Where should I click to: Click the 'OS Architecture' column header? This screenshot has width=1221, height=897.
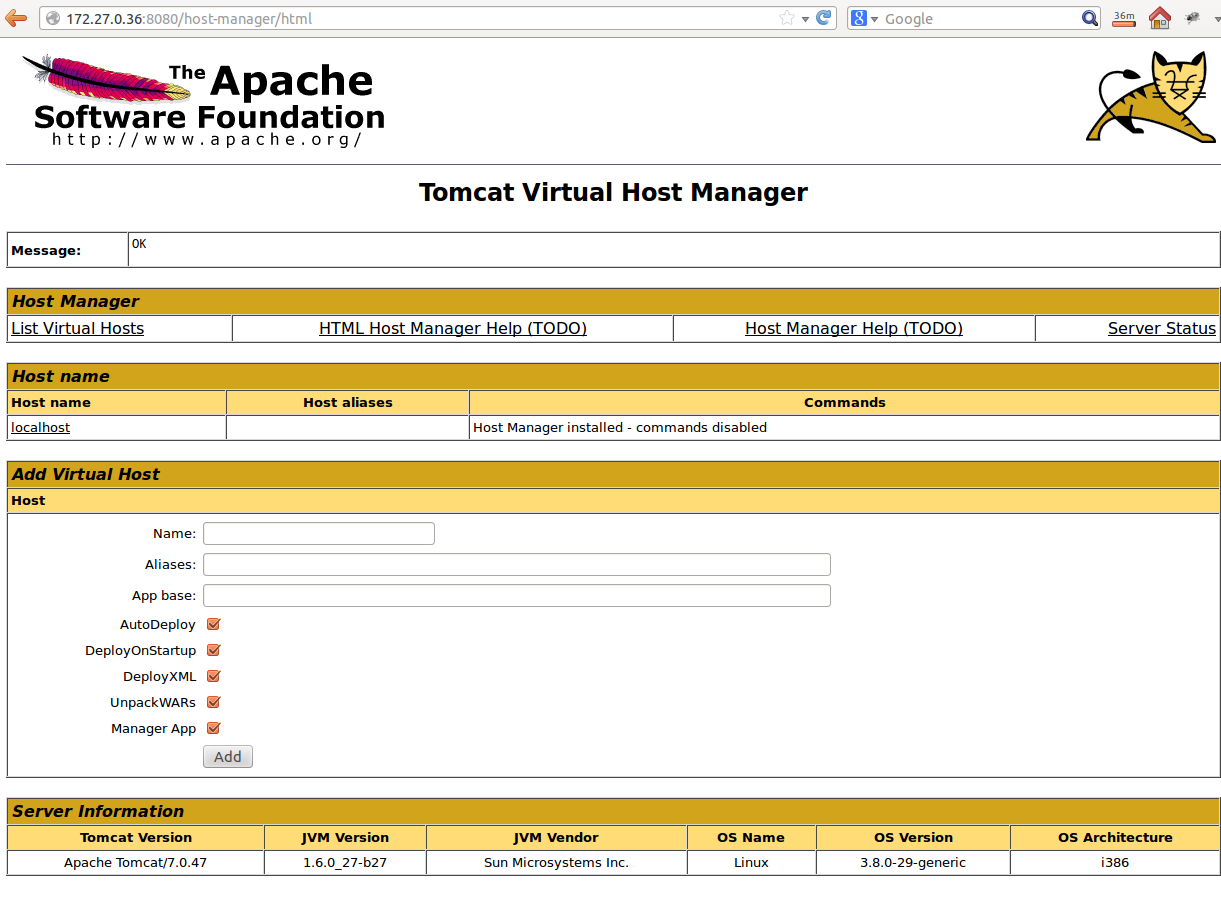(1115, 837)
